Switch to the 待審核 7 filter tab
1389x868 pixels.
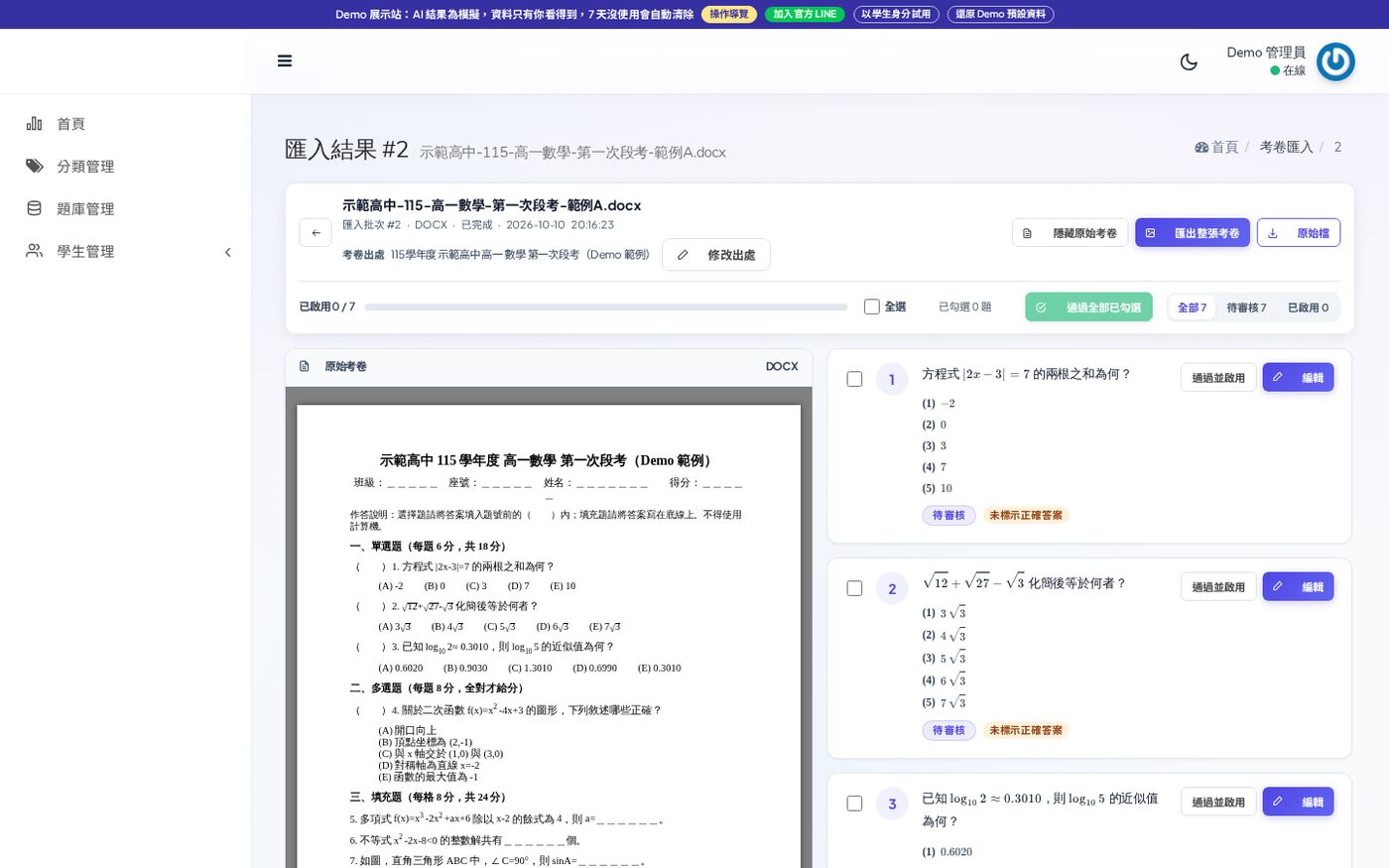click(x=1246, y=308)
